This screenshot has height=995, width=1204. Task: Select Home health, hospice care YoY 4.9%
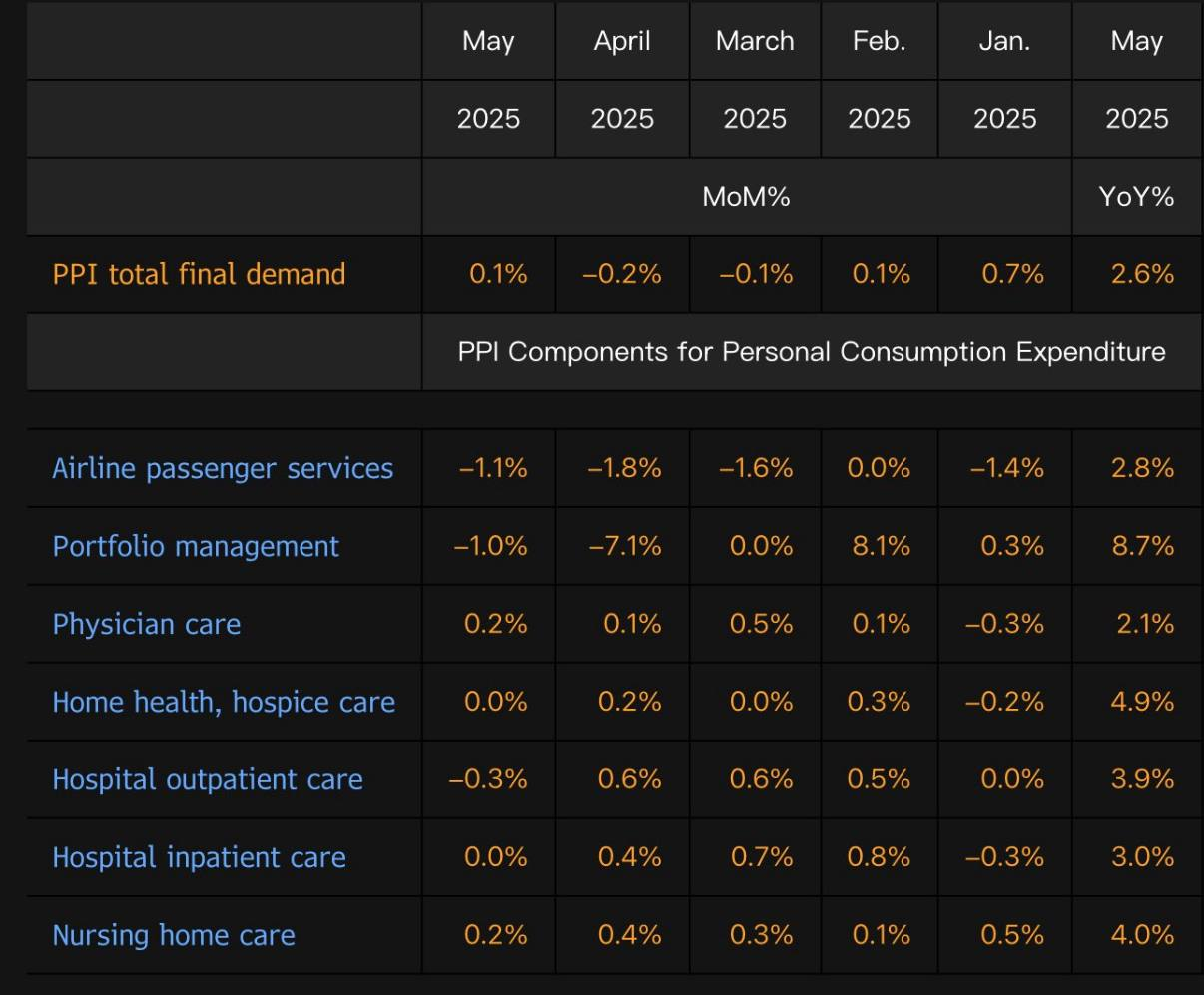[1142, 702]
